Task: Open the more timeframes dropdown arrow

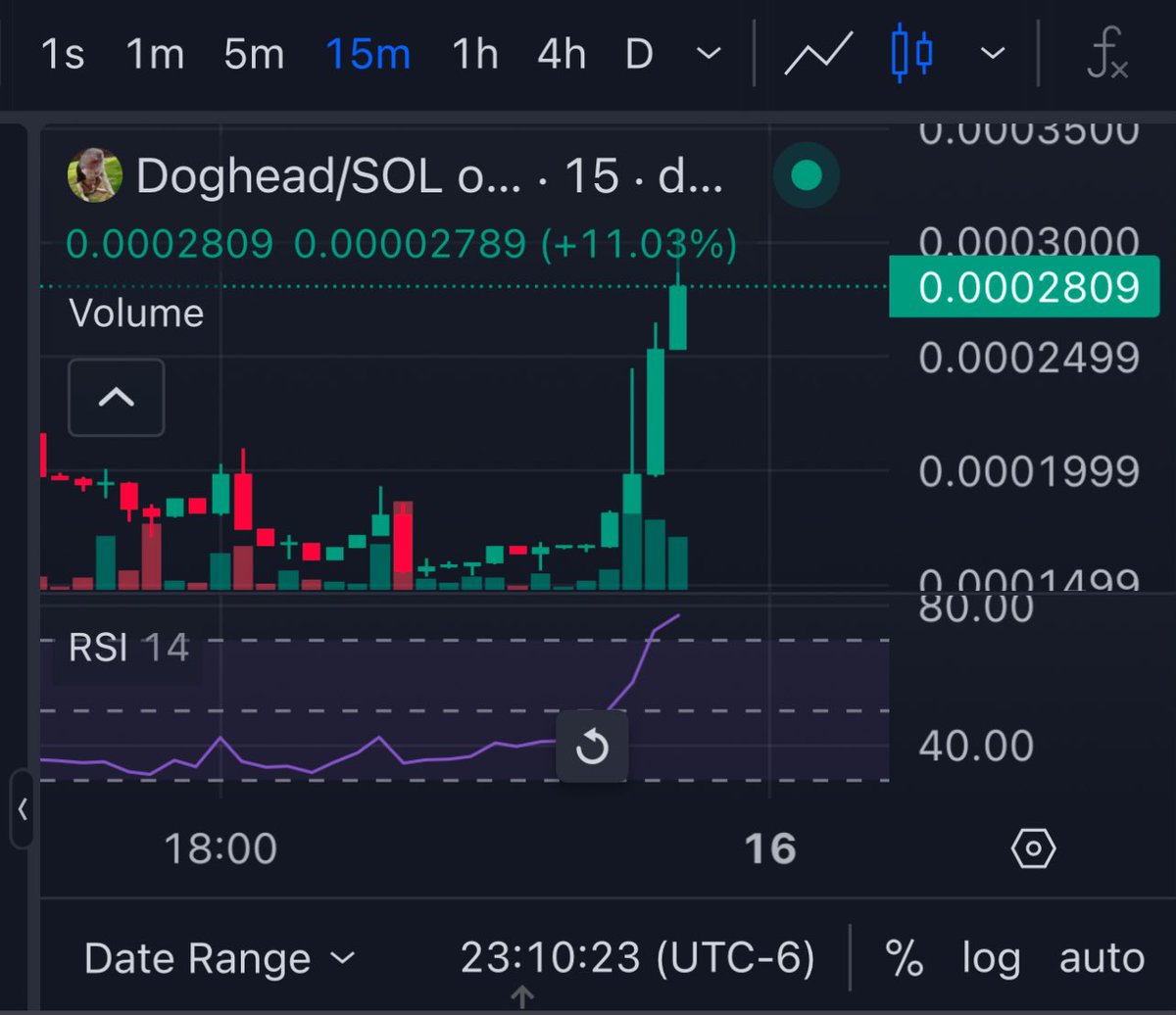Action: tap(709, 53)
